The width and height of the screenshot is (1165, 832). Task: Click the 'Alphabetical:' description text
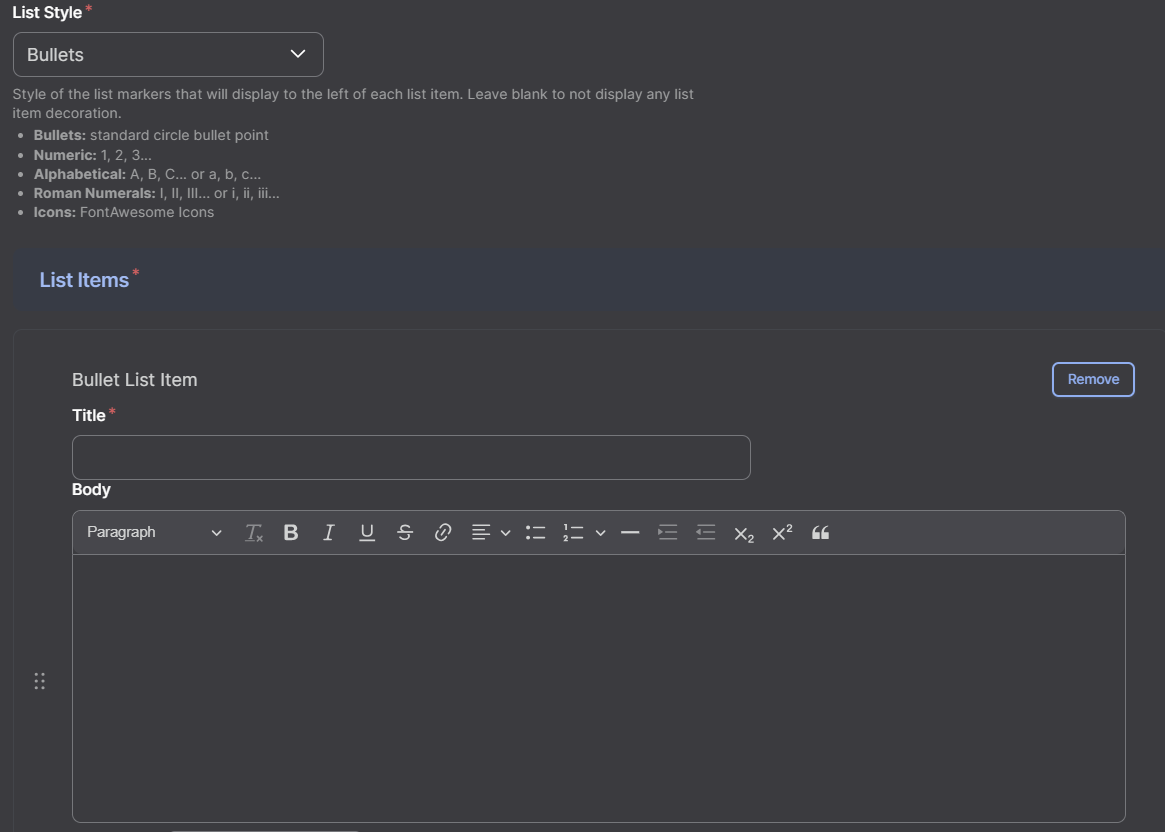click(x=79, y=175)
